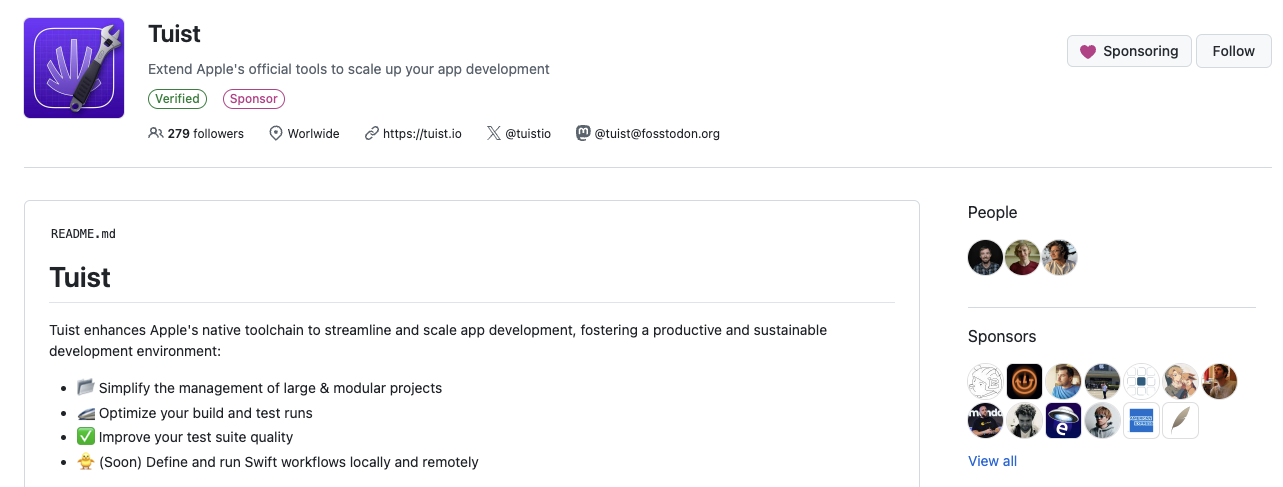This screenshot has height=487, width=1283.
Task: Click the X logo icon beside @tuistio
Action: 494,133
